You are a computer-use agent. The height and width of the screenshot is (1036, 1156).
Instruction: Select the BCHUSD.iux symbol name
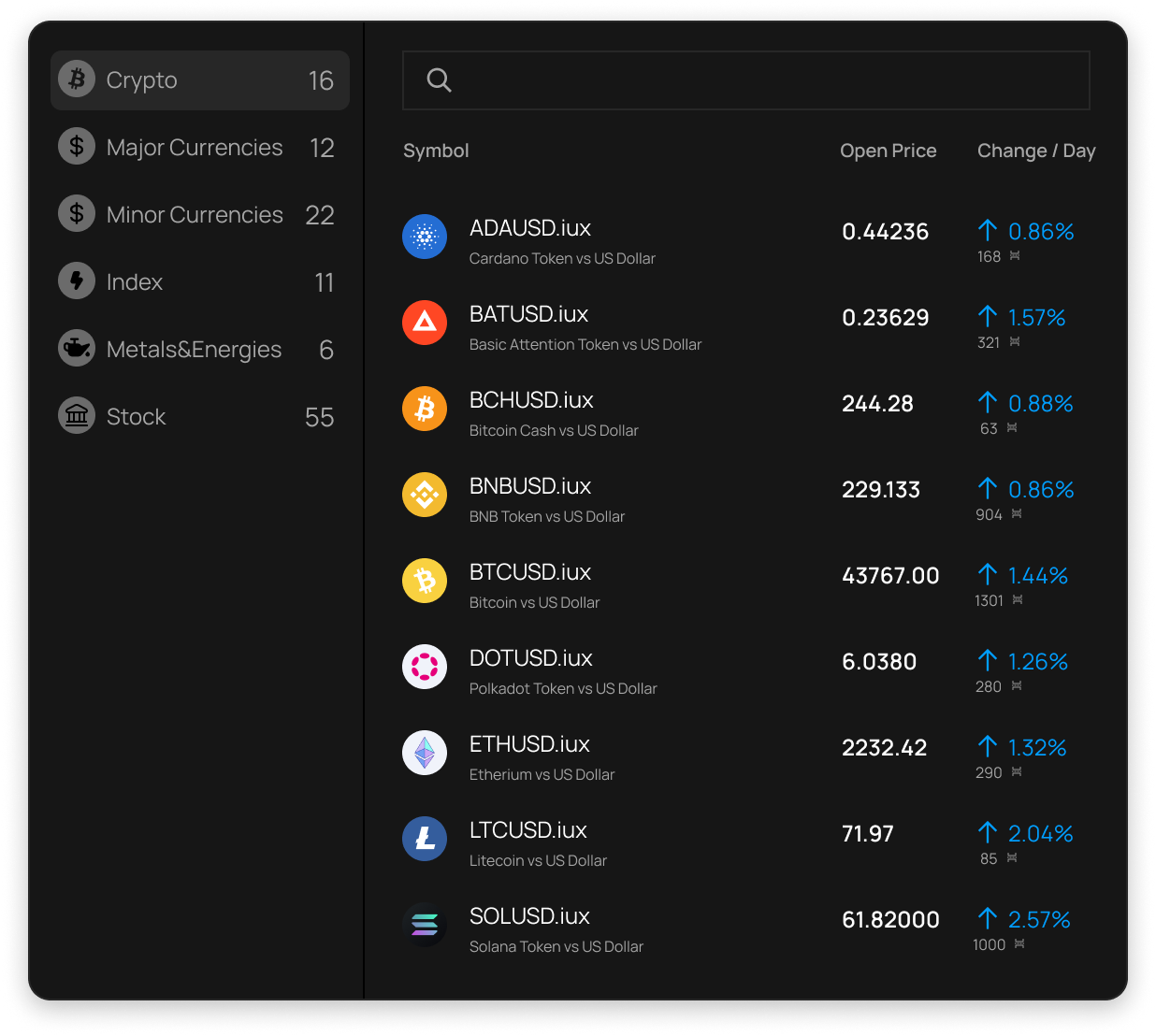coord(531,400)
